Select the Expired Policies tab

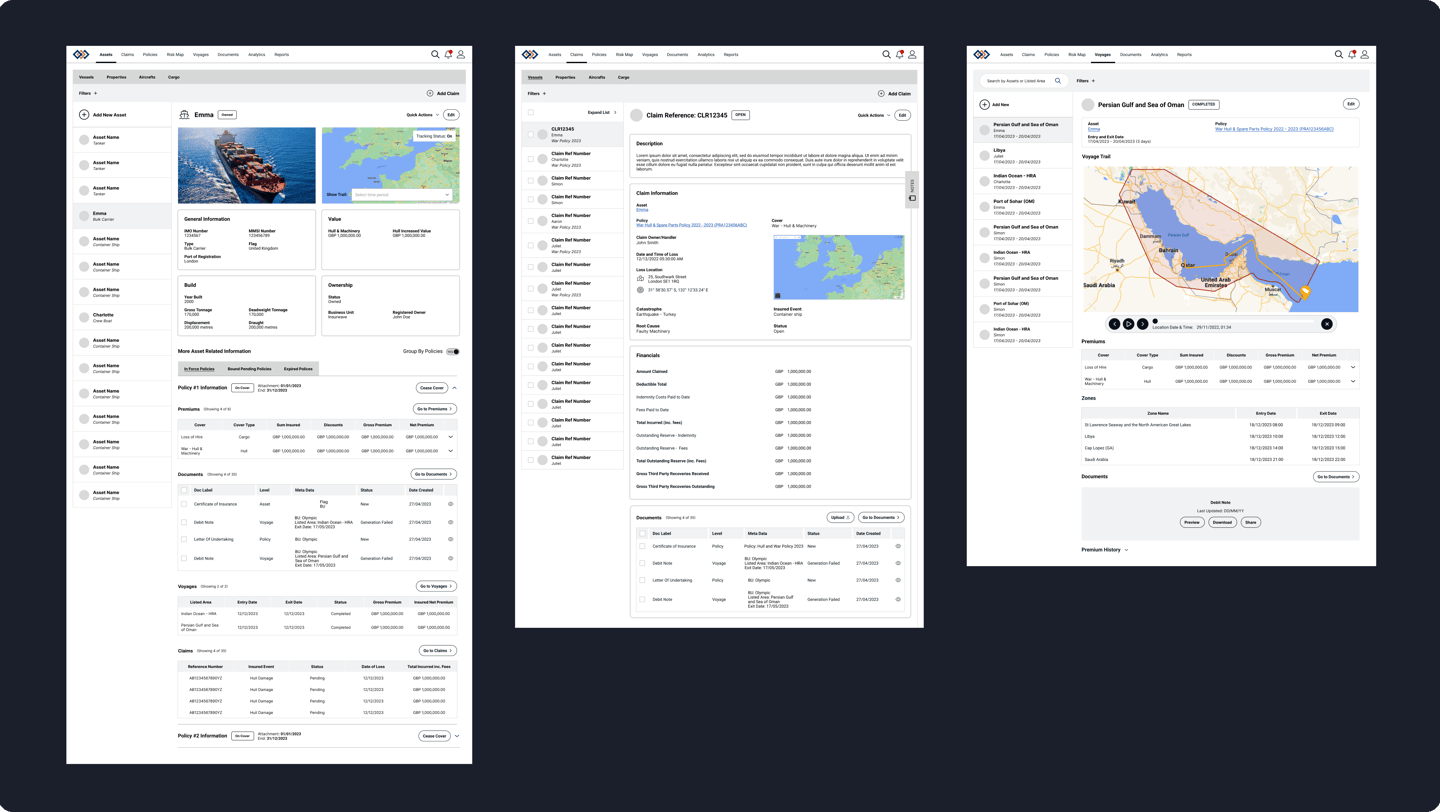pyautogui.click(x=298, y=369)
